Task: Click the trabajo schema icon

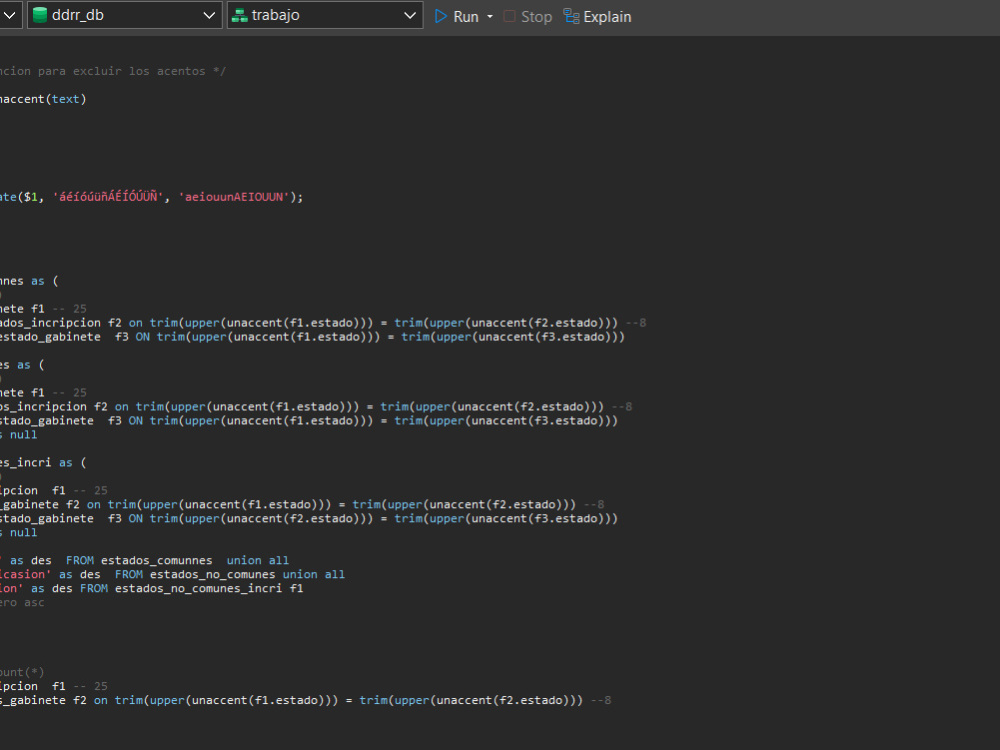Action: pyautogui.click(x=240, y=15)
